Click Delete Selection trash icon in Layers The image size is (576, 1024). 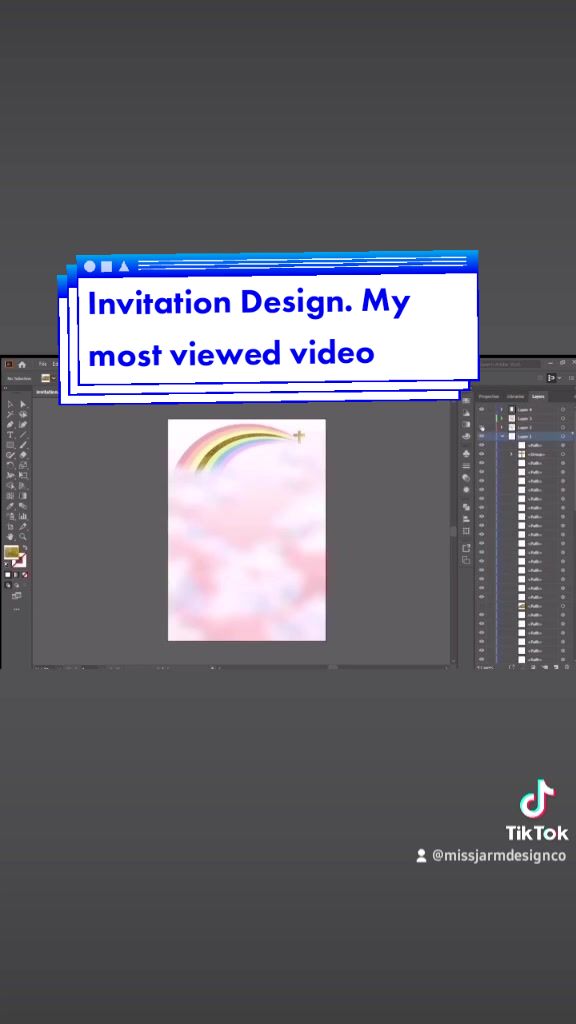(x=566, y=667)
